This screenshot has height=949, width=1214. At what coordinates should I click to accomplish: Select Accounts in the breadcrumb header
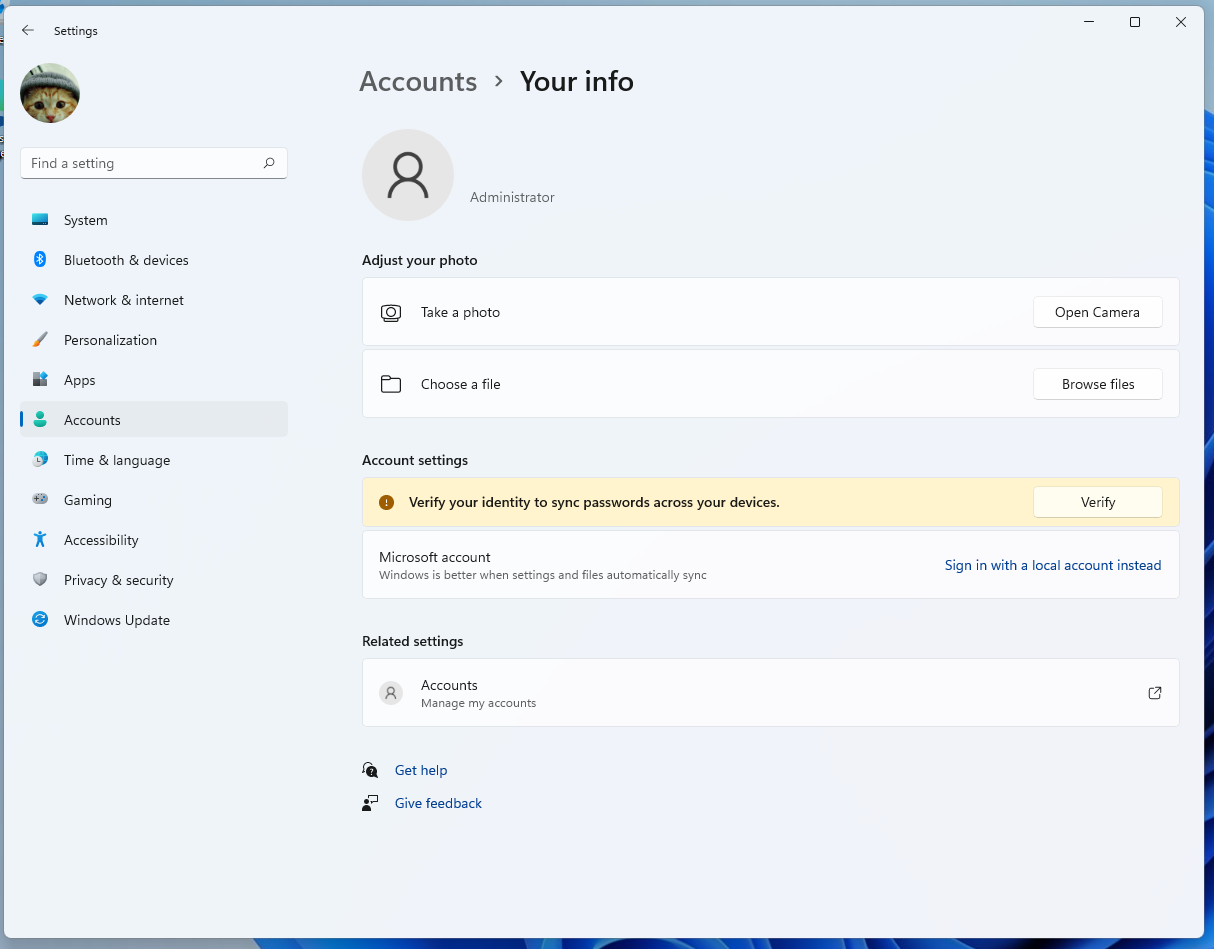(418, 81)
